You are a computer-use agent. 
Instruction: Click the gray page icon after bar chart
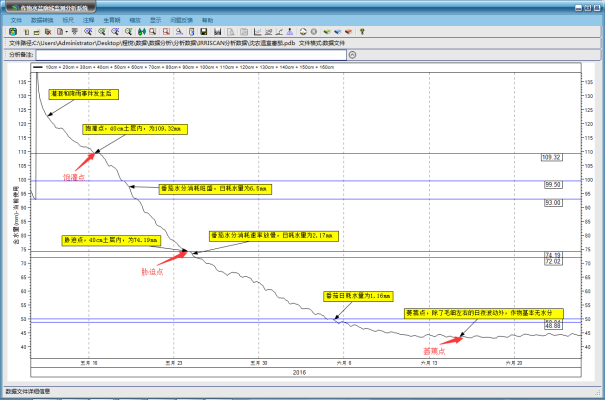coord(231,32)
